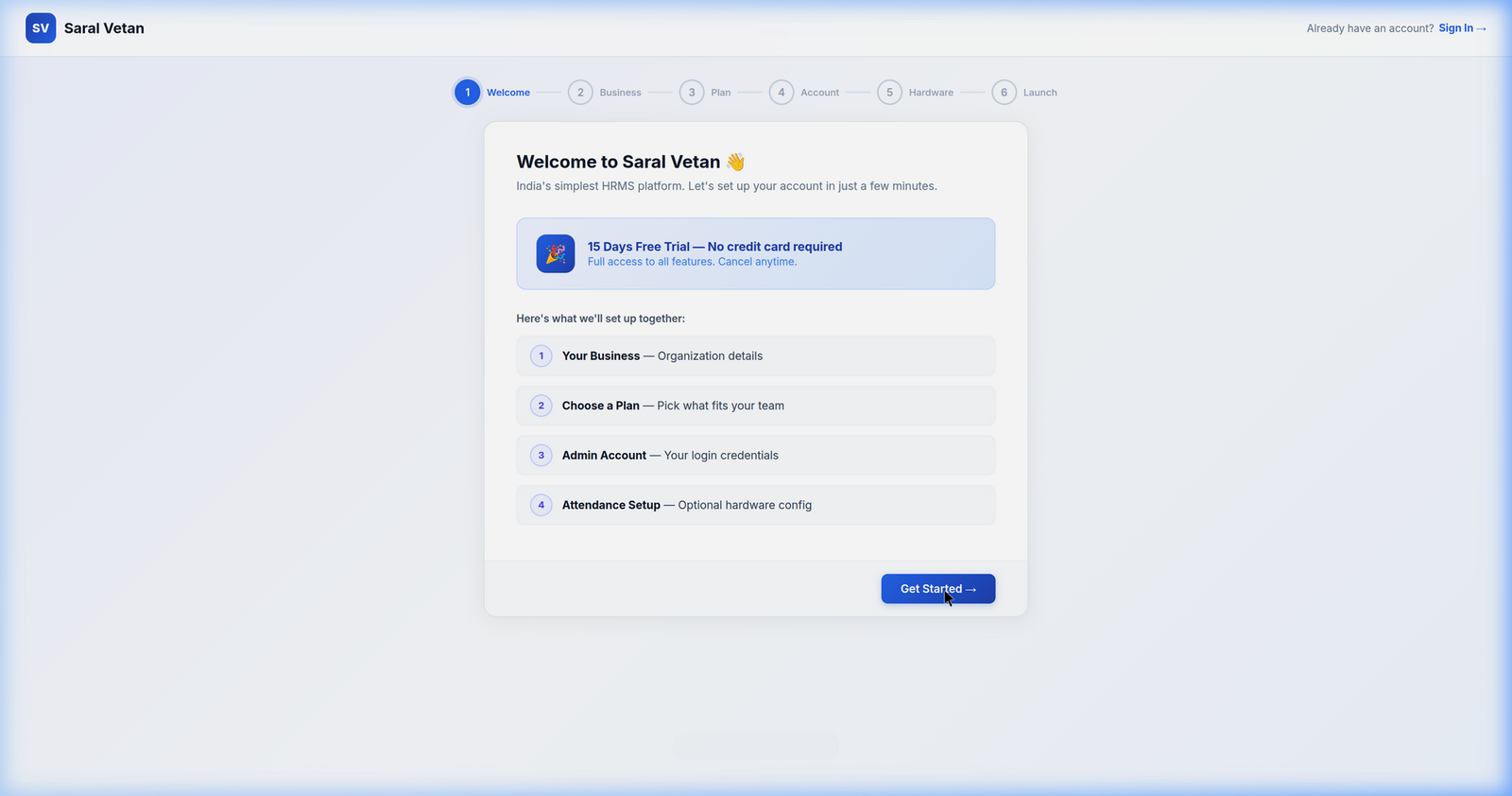Click the number 1 badge beside Your Business
This screenshot has height=796, width=1512.
[541, 356]
